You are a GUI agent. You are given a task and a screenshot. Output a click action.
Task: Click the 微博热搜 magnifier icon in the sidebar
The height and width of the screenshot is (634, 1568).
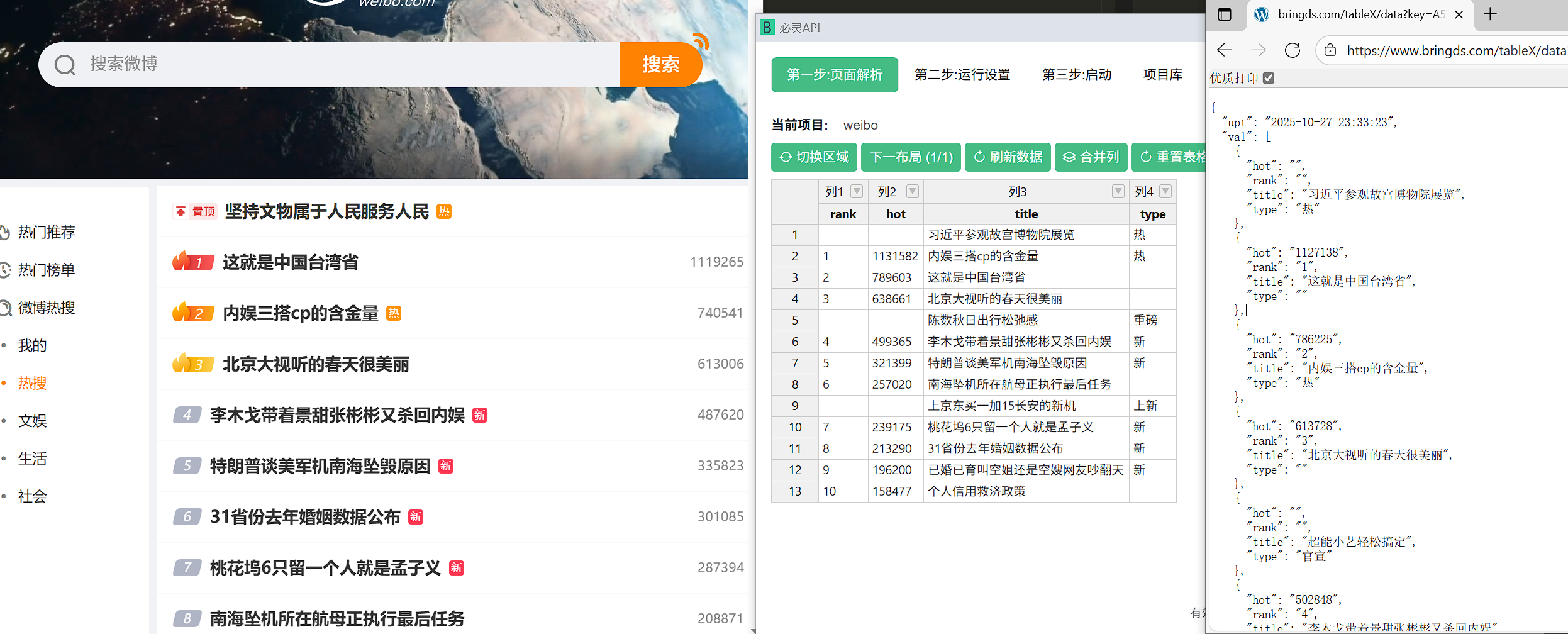pos(5,308)
